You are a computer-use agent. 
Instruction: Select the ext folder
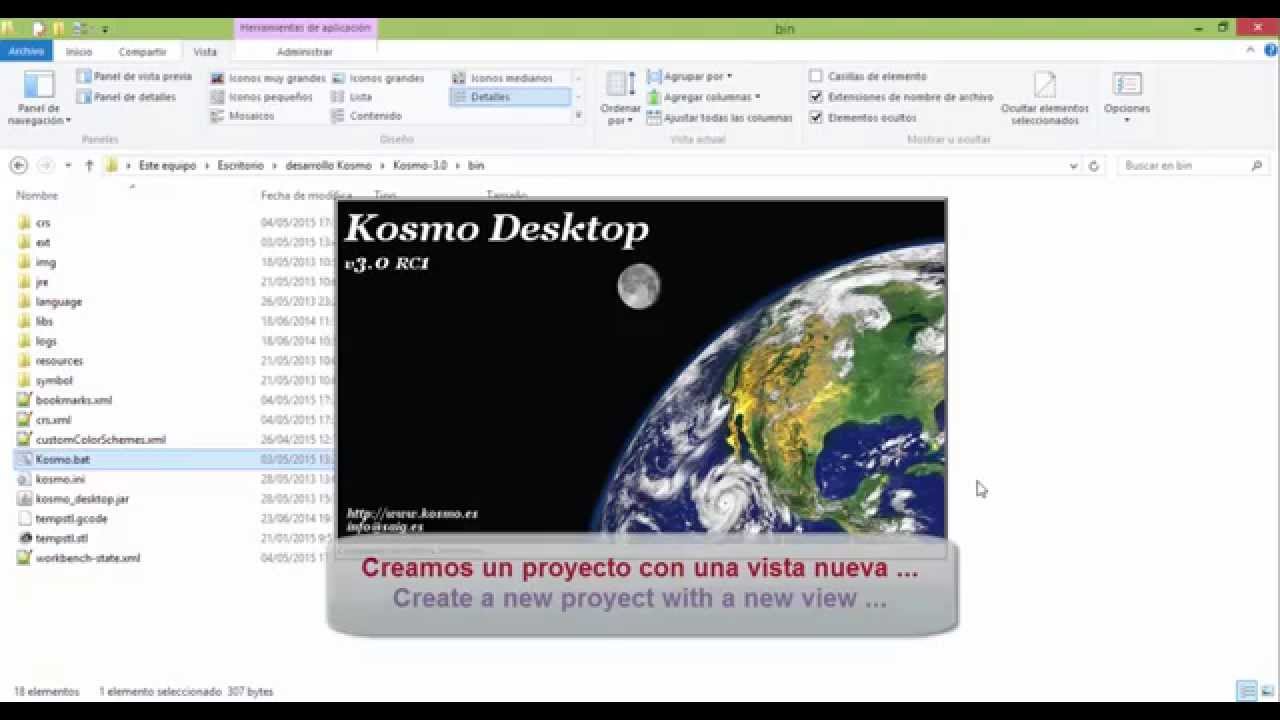pyautogui.click(x=43, y=242)
